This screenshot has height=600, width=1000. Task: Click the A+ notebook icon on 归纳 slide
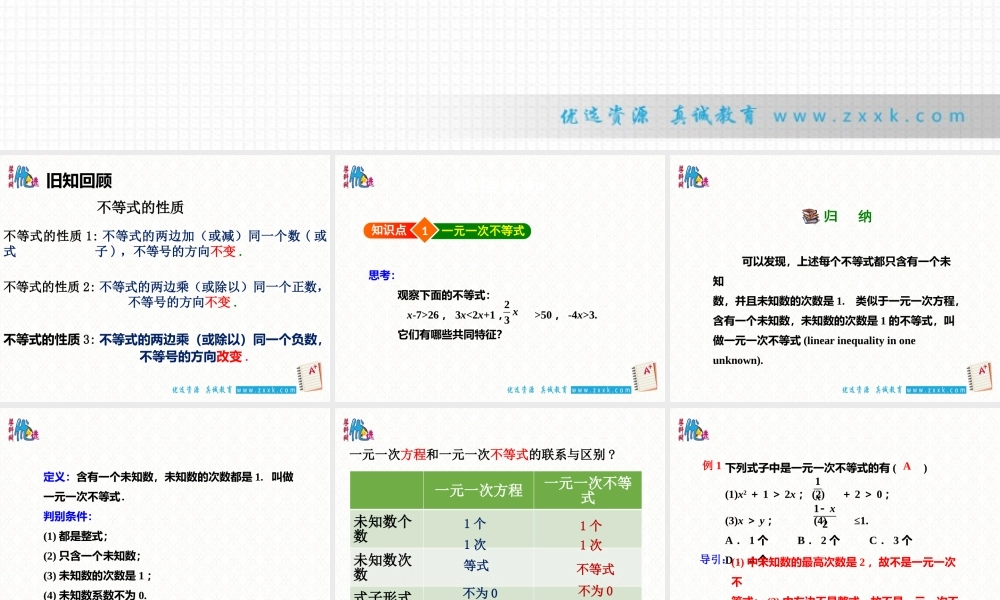(x=980, y=377)
